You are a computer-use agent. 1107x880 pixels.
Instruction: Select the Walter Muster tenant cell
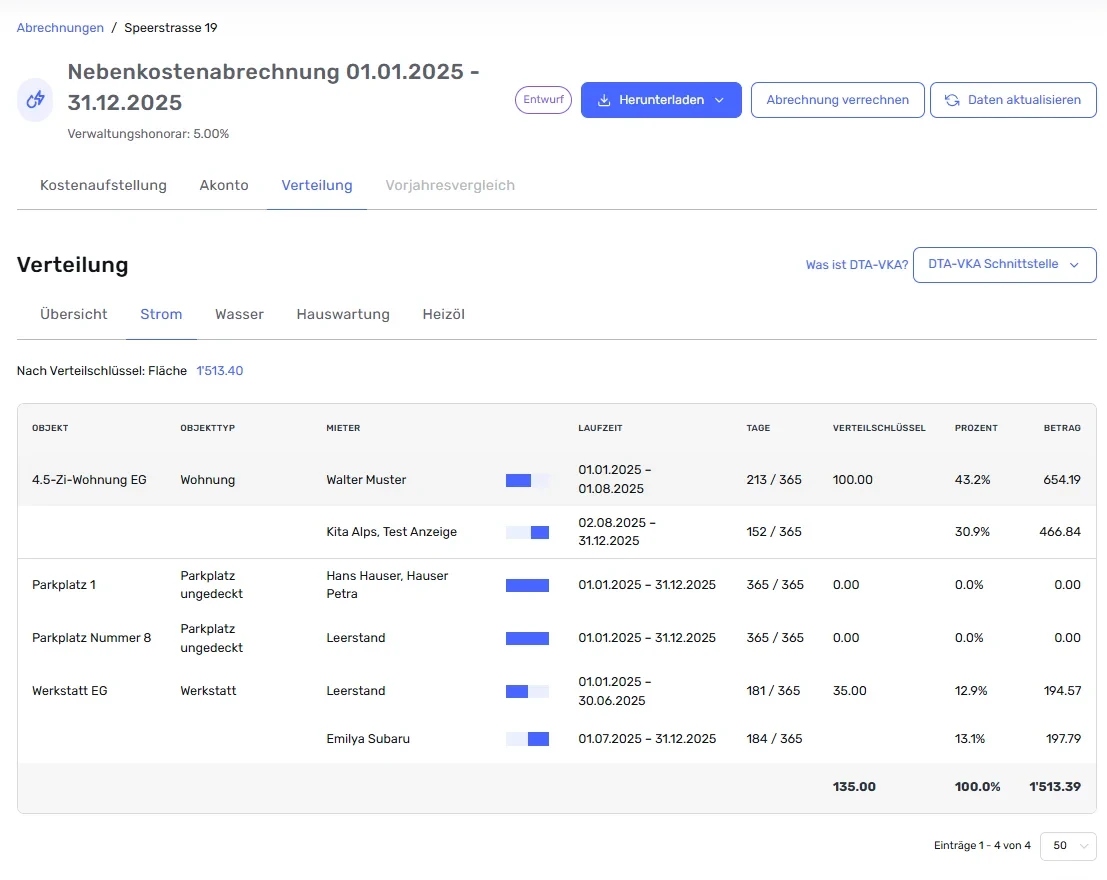pos(366,480)
